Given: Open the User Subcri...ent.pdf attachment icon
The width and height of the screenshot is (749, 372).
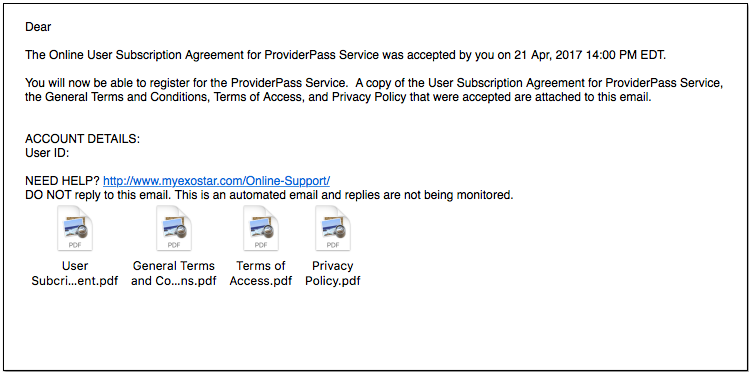Looking at the screenshot, I should tap(75, 228).
